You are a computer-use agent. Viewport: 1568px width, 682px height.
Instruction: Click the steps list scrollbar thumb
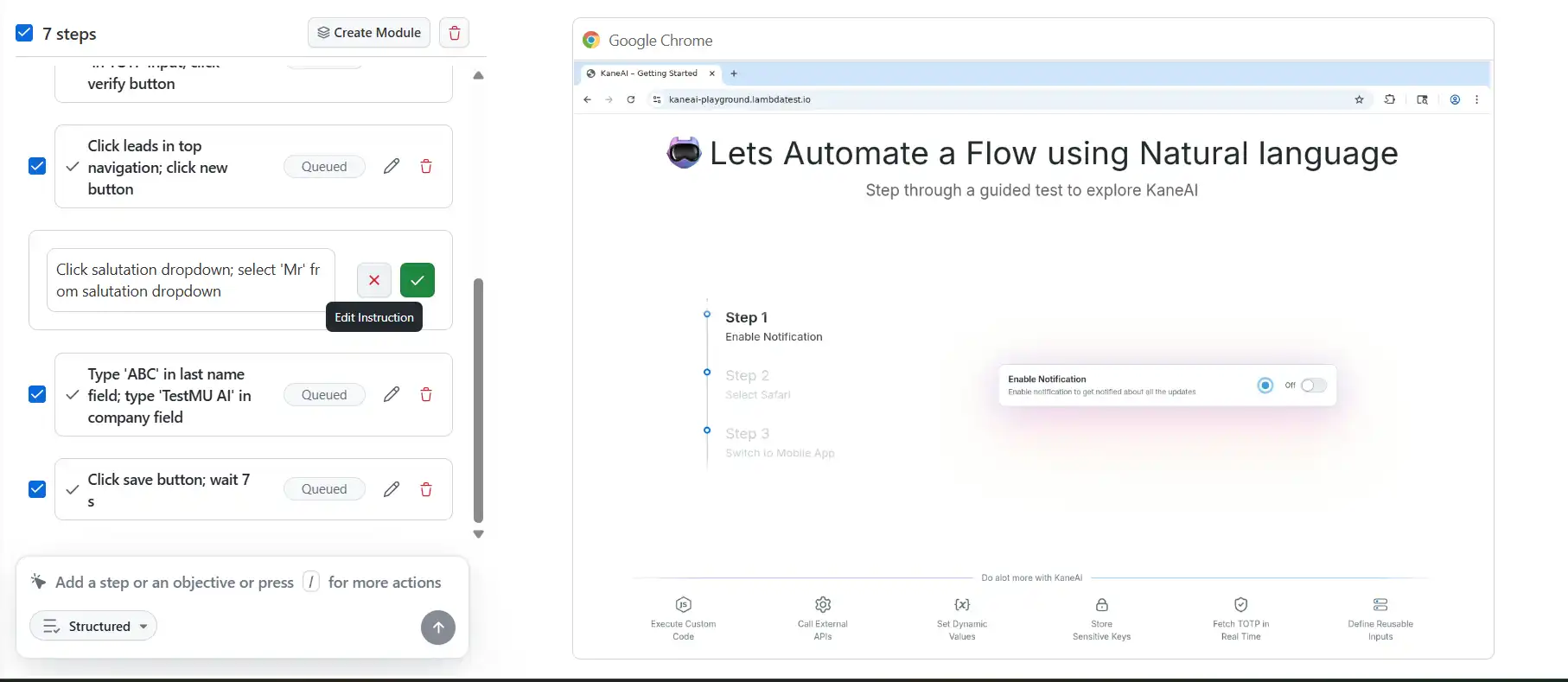[x=478, y=400]
